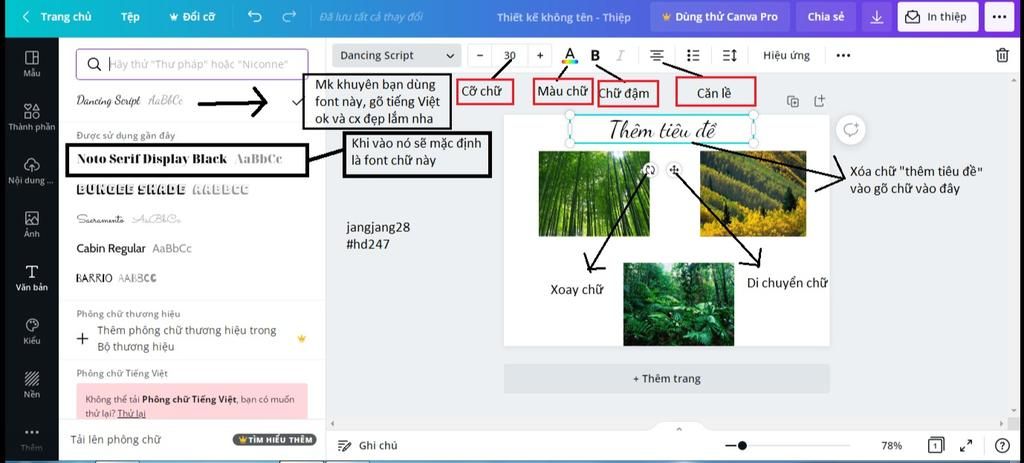Open the Ảnh photos panel
1024x463 pixels.
click(31, 225)
